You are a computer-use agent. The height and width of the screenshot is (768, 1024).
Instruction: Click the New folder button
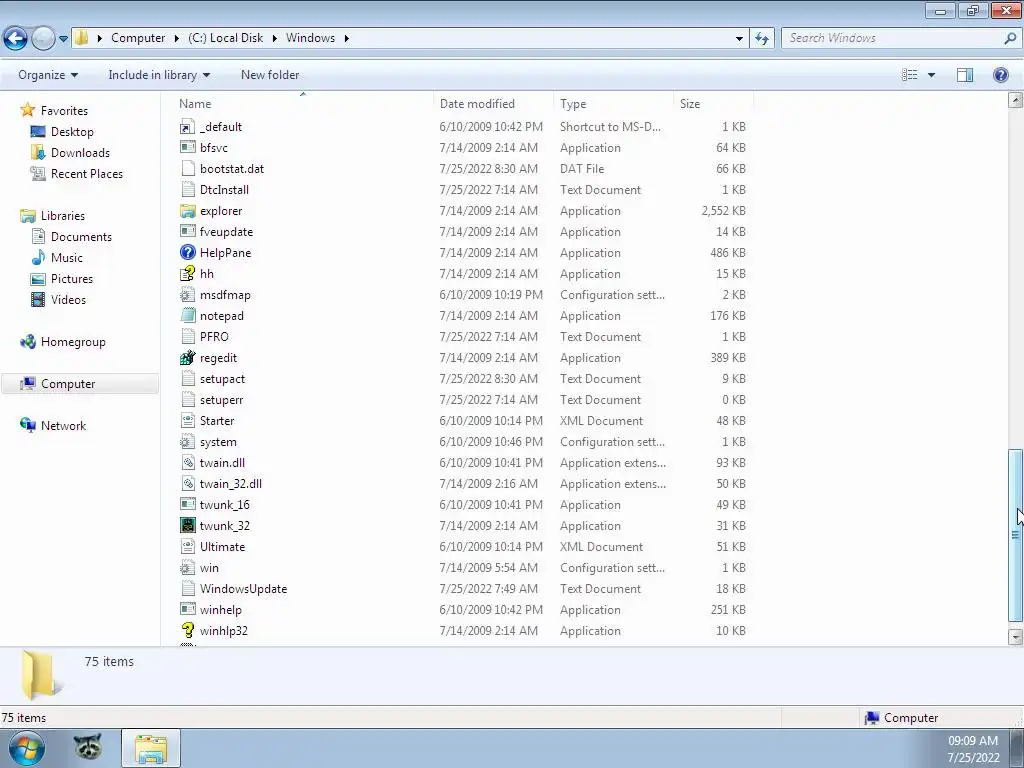click(270, 75)
